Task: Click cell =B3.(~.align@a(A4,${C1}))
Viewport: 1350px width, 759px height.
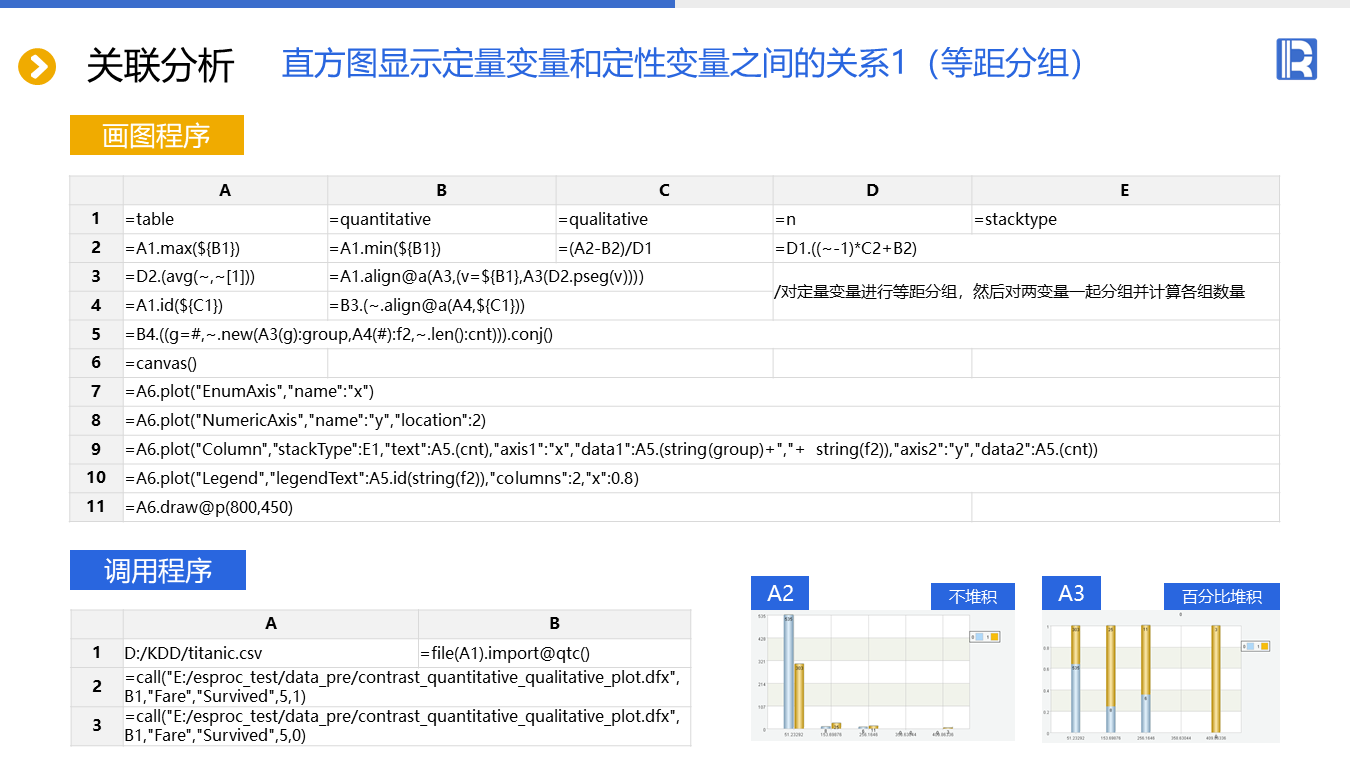Action: click(550, 306)
